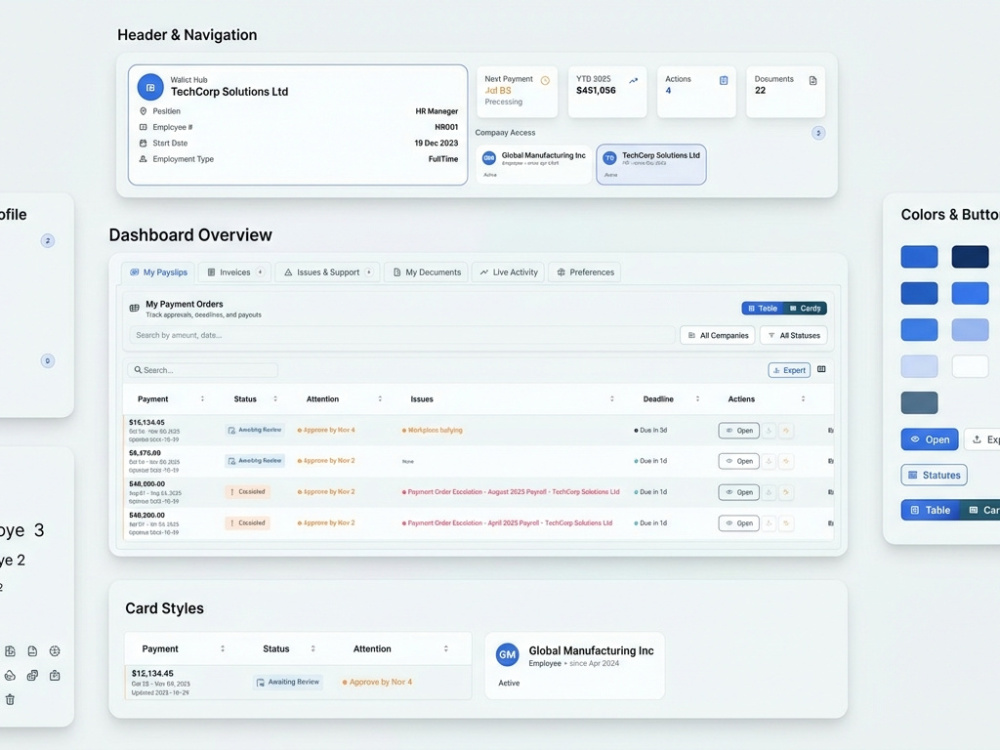
Task: Switch to the Invoices tab
Action: (235, 272)
